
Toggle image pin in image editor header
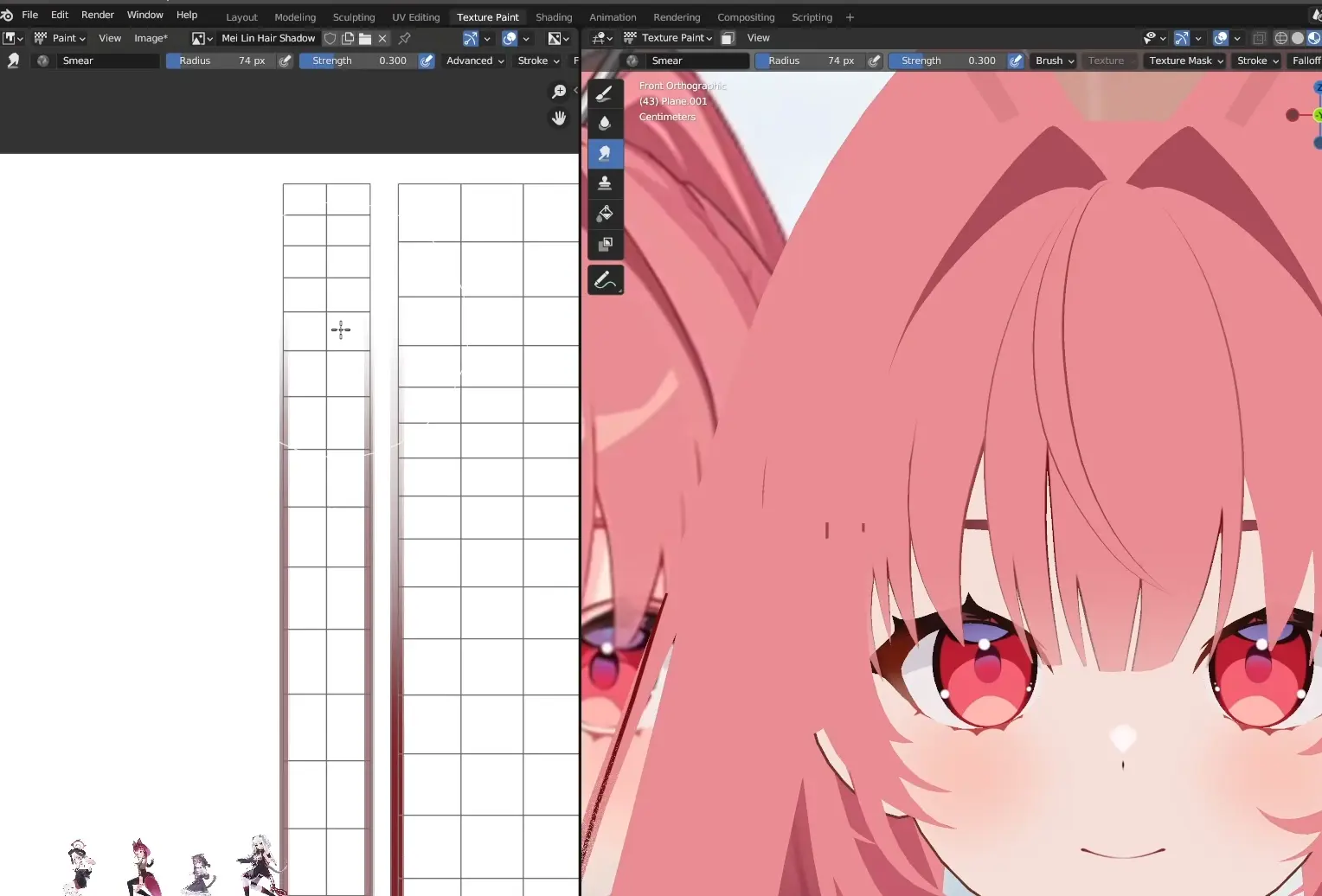(404, 38)
